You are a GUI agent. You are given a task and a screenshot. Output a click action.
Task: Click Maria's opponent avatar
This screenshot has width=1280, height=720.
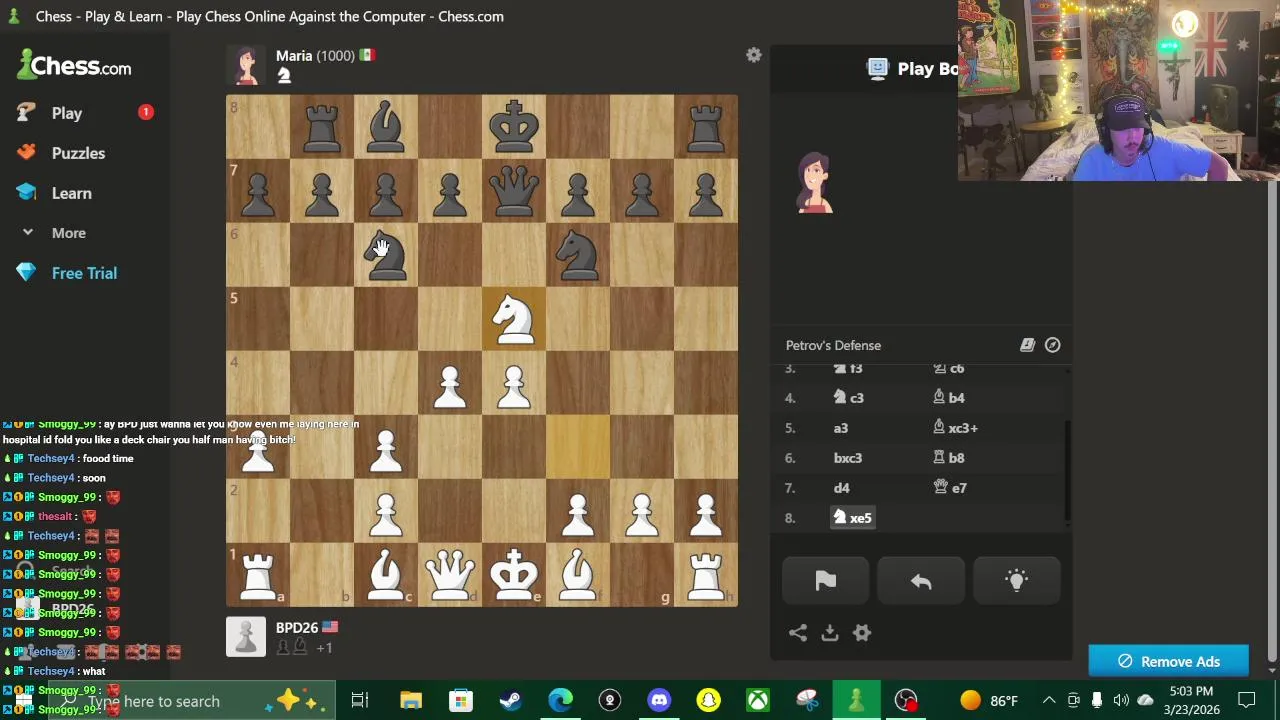pyautogui.click(x=246, y=65)
